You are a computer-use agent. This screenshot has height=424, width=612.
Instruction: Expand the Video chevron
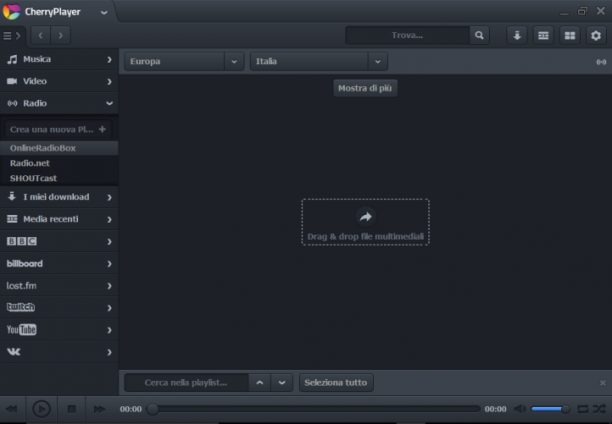[x=109, y=82]
